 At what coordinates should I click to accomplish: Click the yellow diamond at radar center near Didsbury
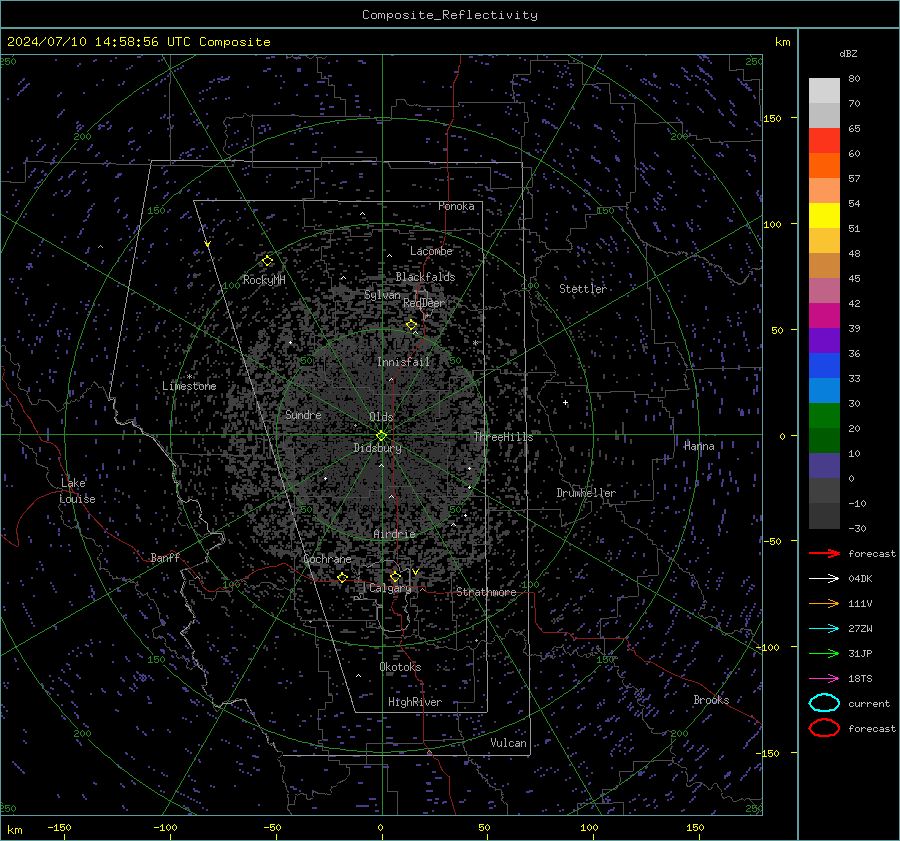click(381, 436)
